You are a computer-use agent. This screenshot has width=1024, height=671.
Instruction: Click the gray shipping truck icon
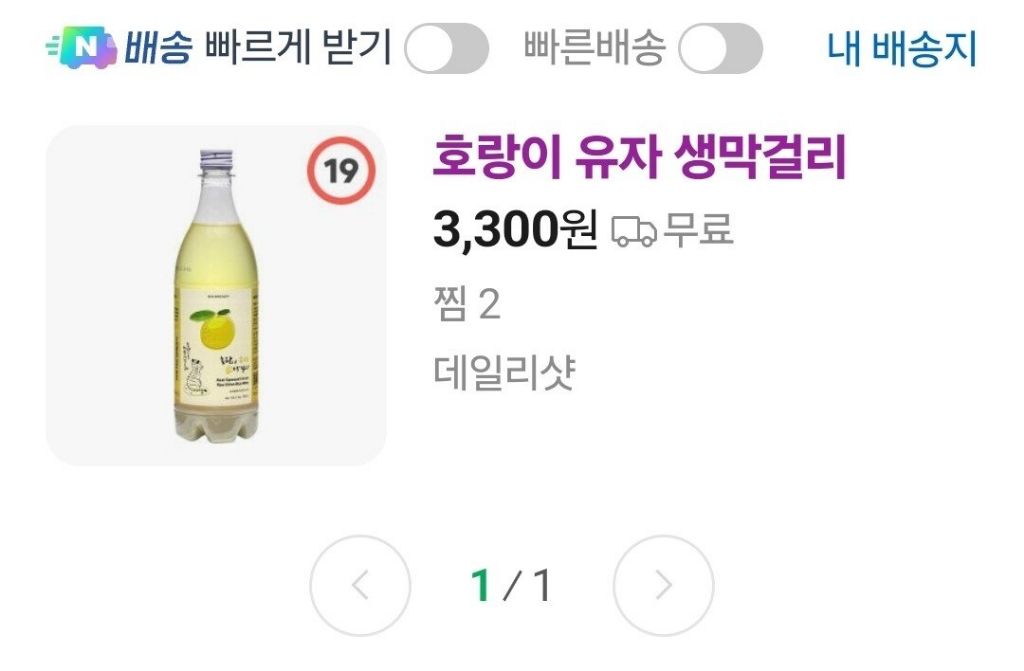click(x=633, y=232)
